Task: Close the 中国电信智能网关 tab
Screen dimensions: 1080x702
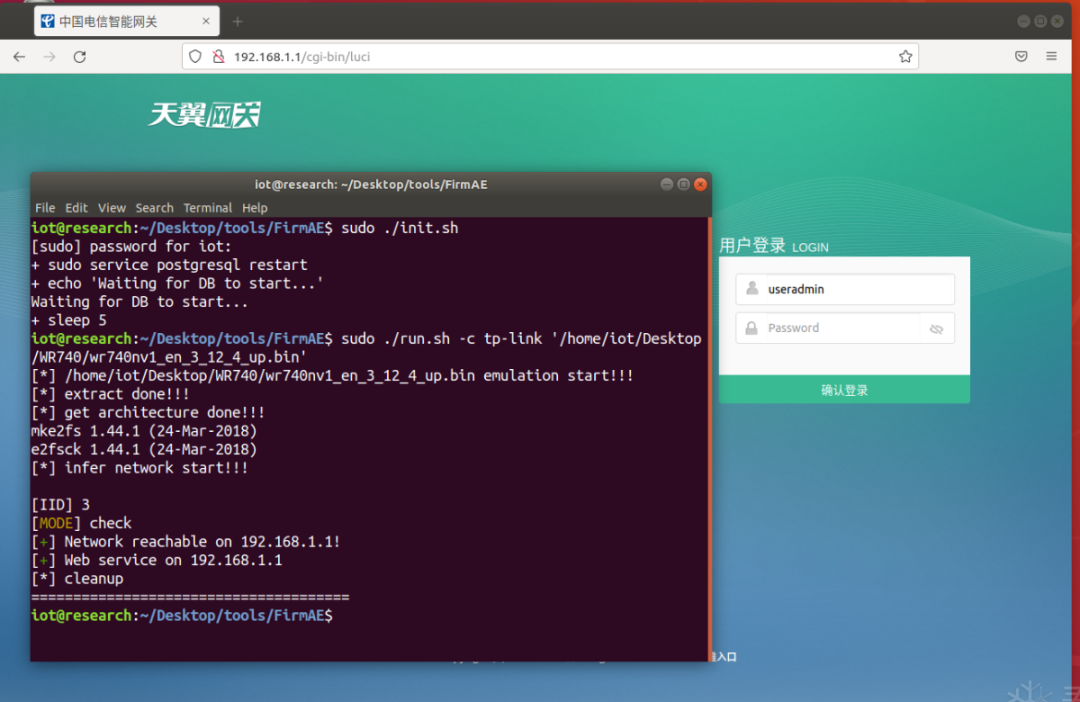Action: pos(205,21)
